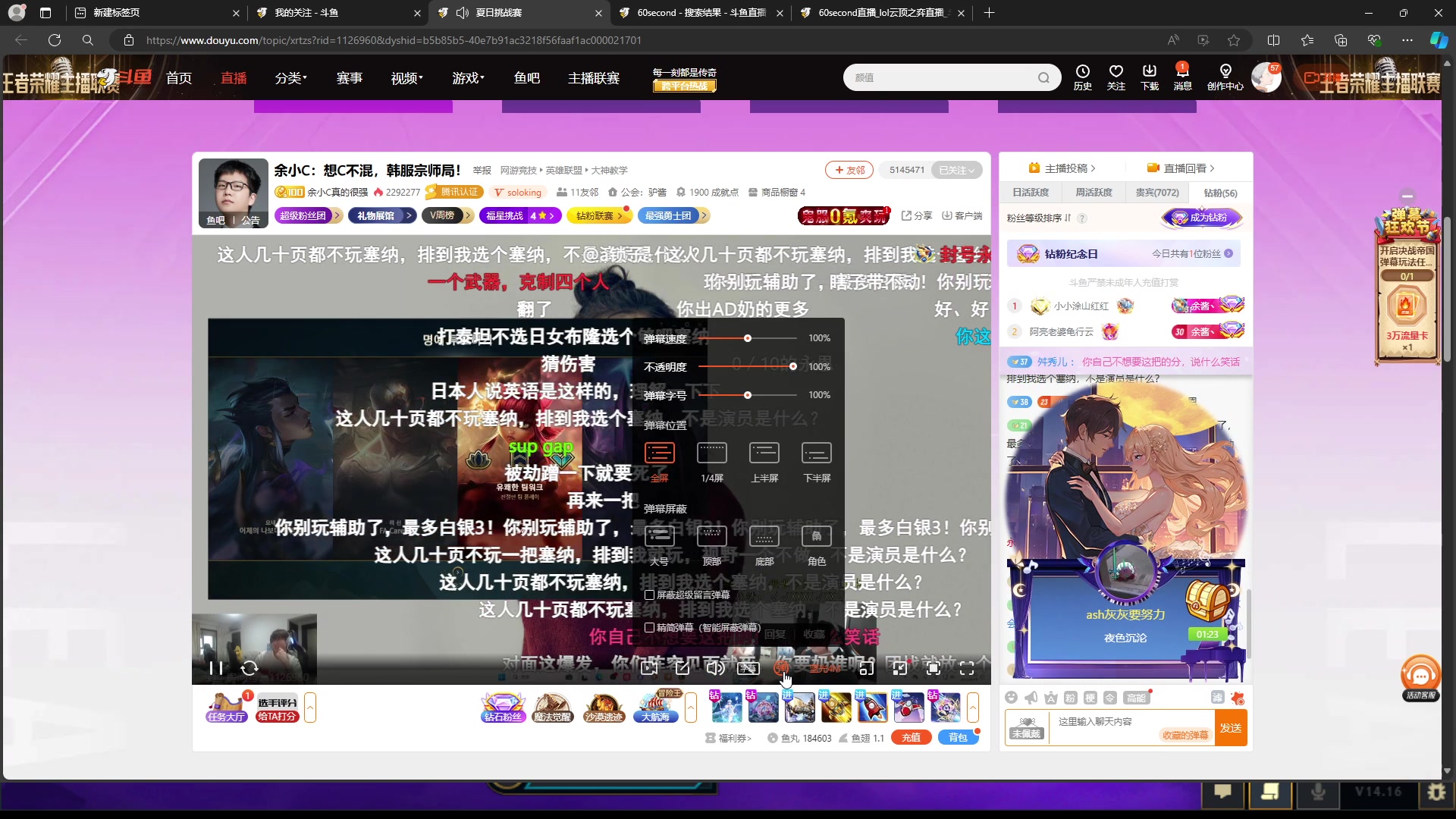
Task: Open 历史 history icon
Action: click(x=1083, y=77)
